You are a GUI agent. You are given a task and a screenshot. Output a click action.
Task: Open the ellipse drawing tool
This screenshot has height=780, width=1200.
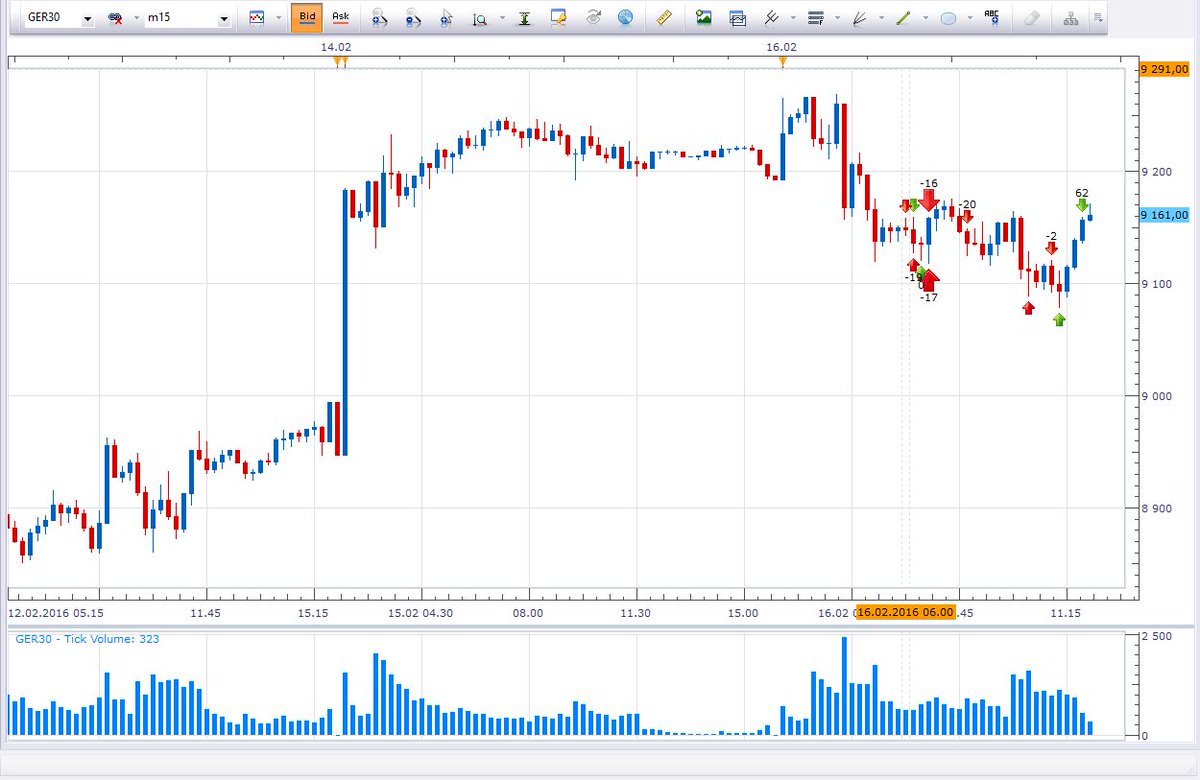click(x=950, y=17)
